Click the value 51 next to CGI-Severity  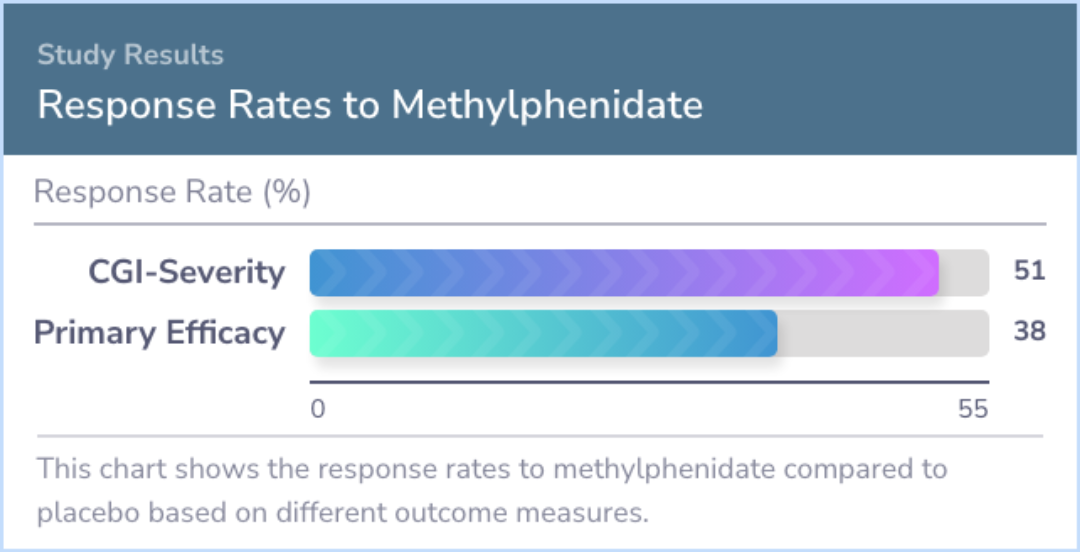1030,272
